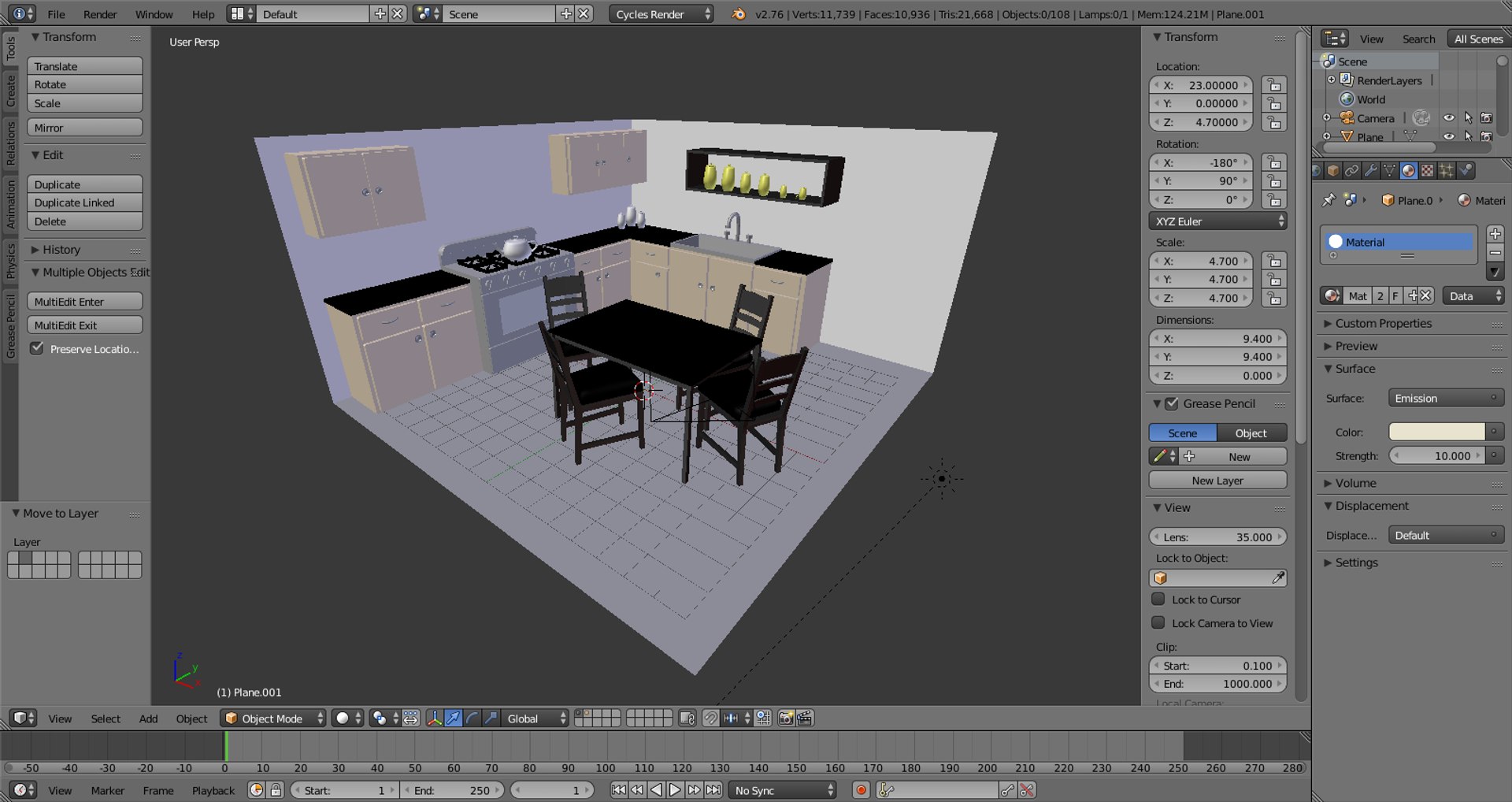Select the rotate manipulator arc icon
Viewport: 1512px width, 802px height.
[x=472, y=718]
